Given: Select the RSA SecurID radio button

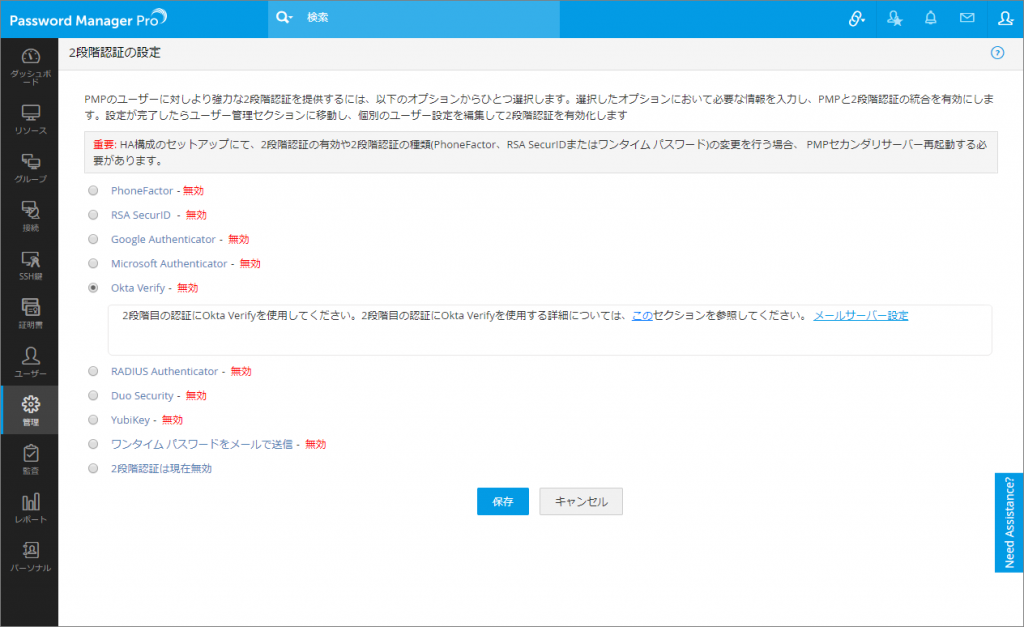Looking at the screenshot, I should click(x=93, y=215).
